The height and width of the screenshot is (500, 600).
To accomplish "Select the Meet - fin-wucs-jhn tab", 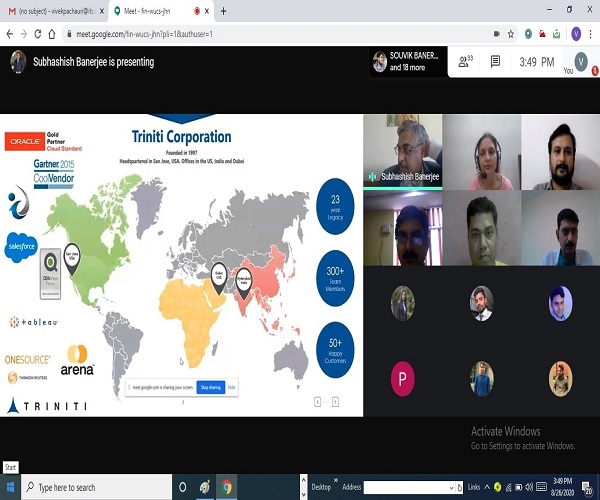I will click(x=161, y=11).
